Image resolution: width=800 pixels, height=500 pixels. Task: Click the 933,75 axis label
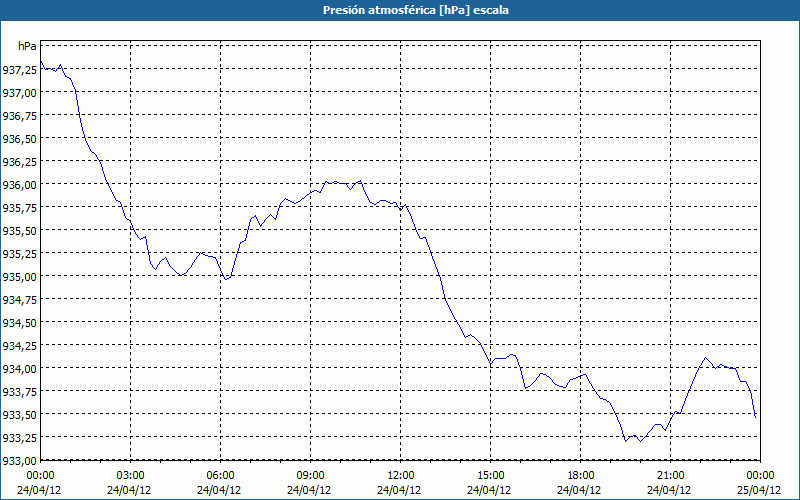pos(20,391)
